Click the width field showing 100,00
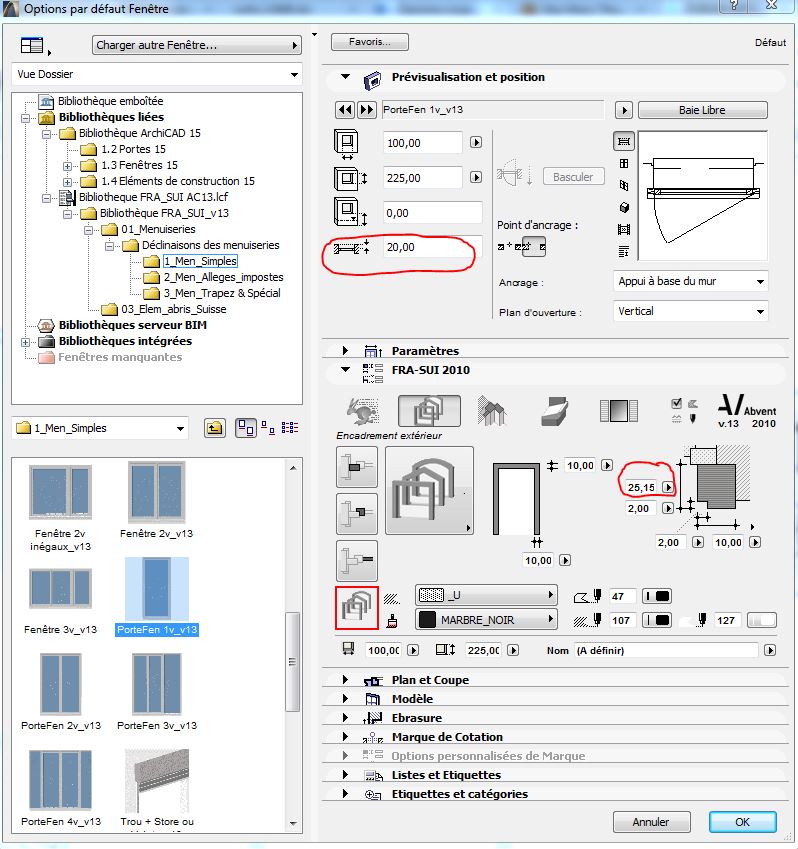 point(423,143)
